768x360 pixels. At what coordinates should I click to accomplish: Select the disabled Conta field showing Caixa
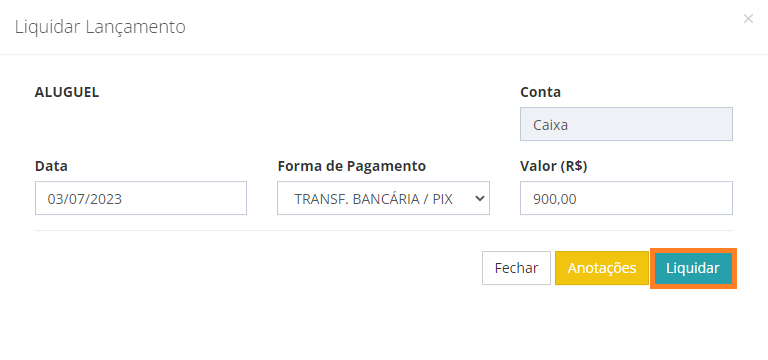626,124
